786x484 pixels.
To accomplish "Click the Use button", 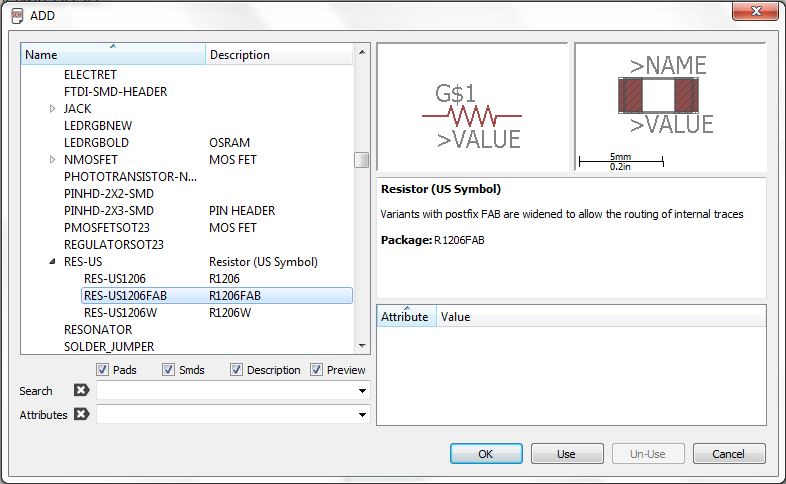I will (x=567, y=454).
